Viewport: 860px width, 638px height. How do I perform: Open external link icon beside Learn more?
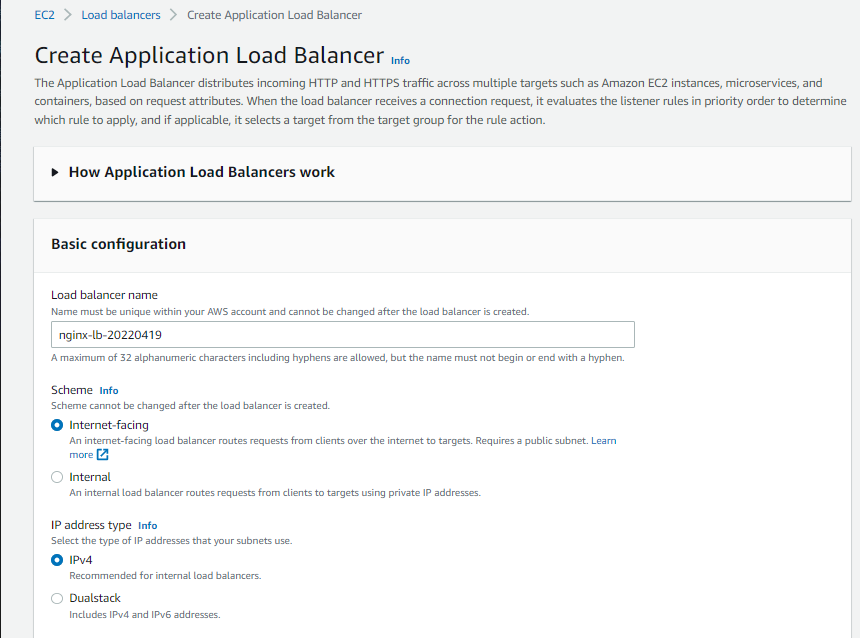point(103,455)
